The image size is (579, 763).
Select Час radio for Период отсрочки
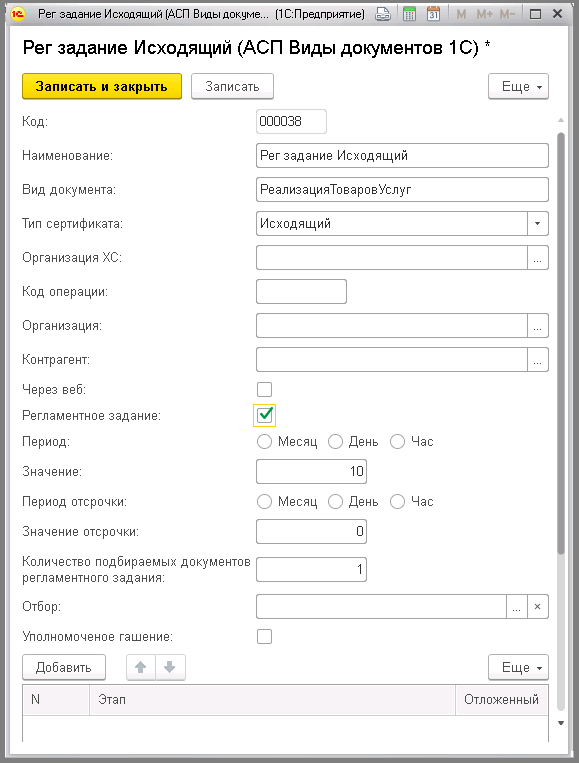click(398, 502)
